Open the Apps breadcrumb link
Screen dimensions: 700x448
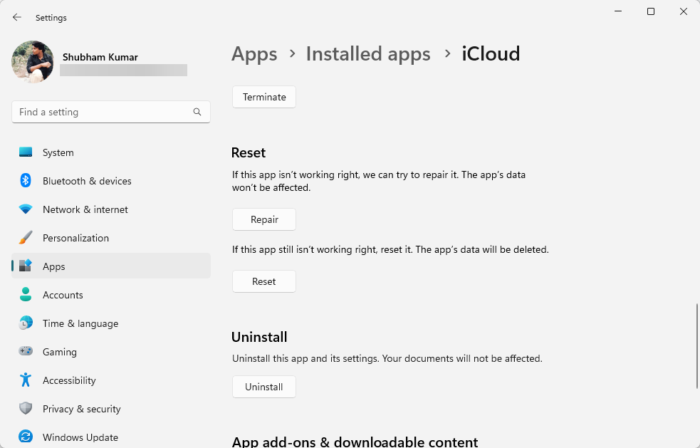254,54
